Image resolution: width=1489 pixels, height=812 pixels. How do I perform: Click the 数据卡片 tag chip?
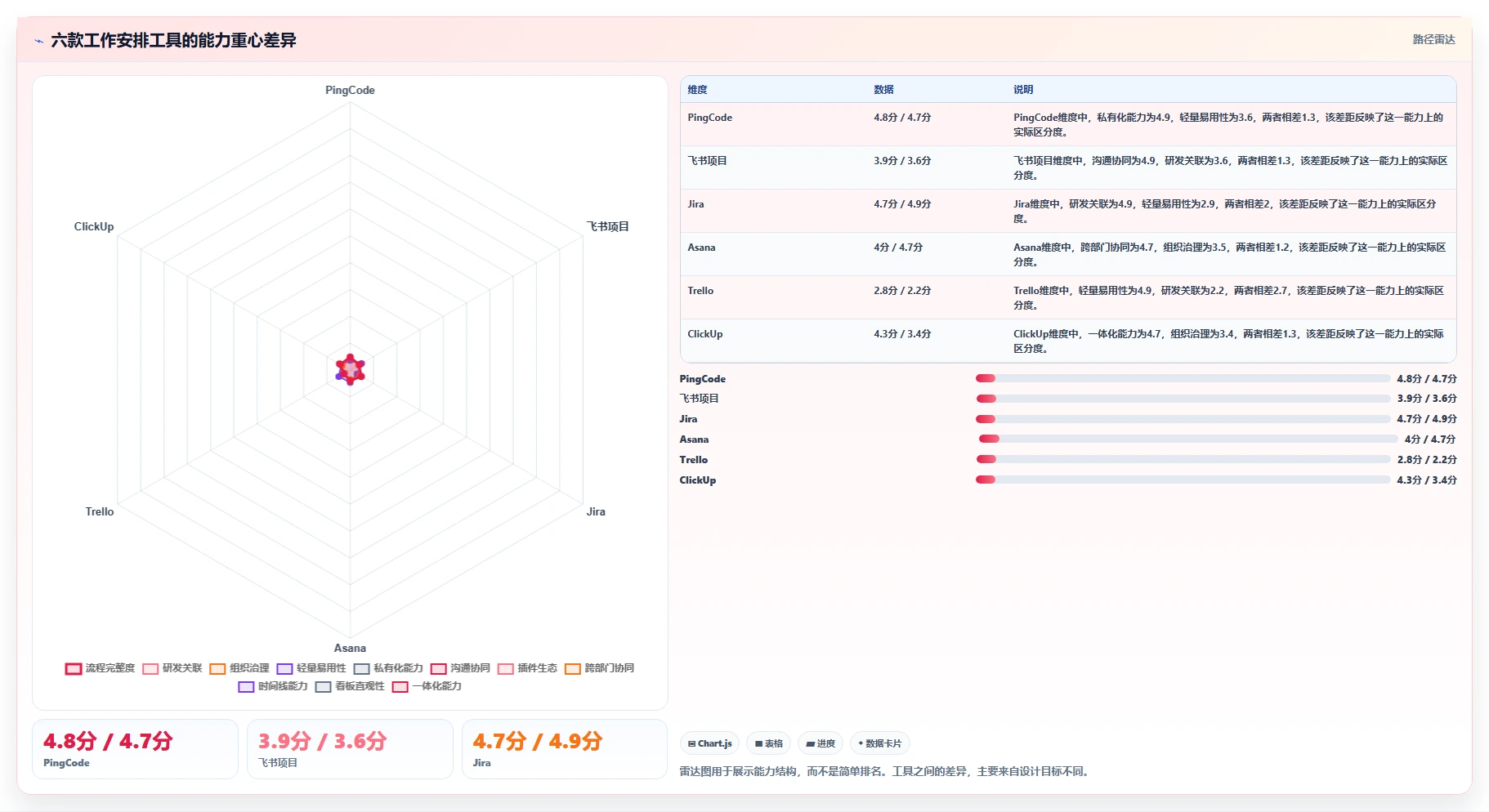[x=879, y=743]
